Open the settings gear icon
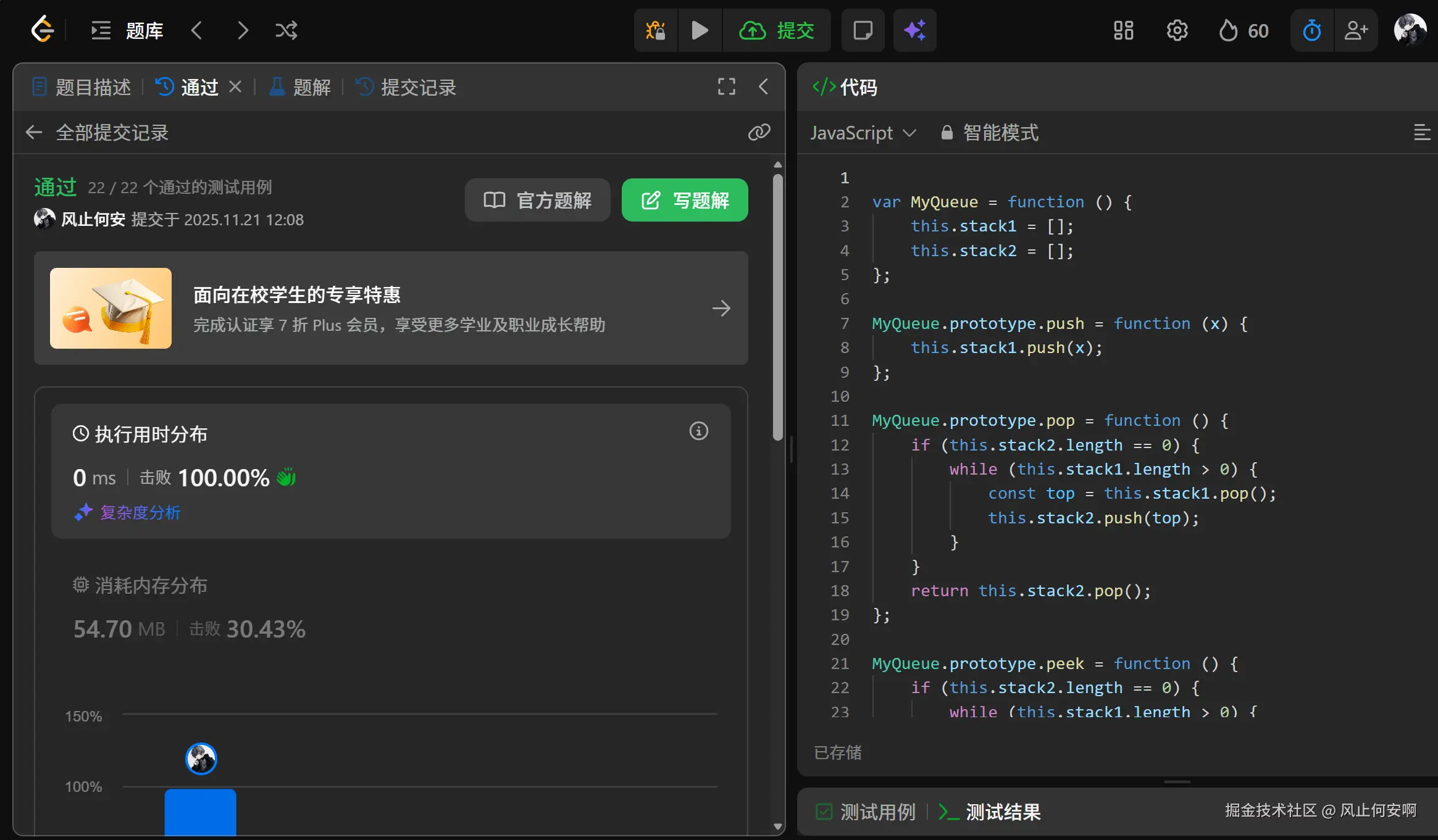 point(1177,30)
